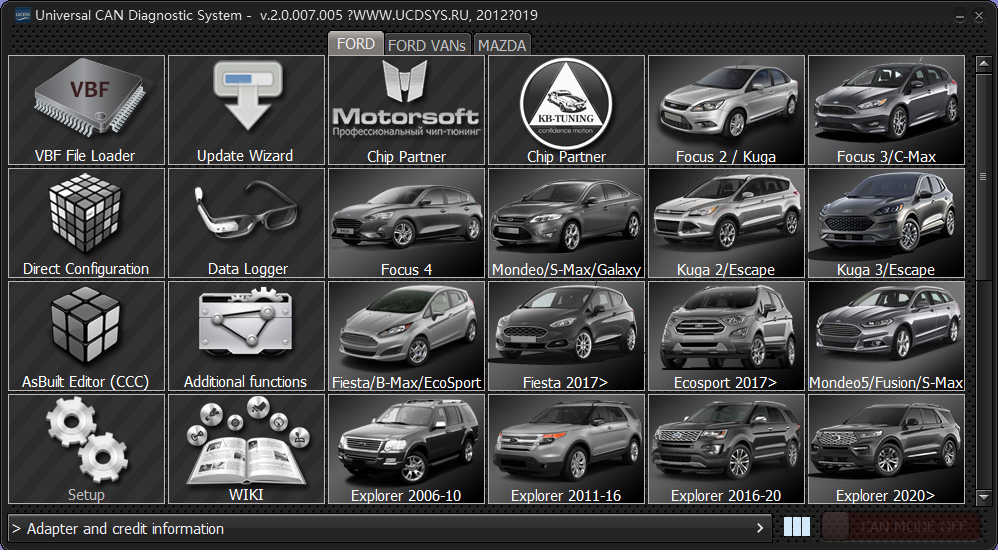Click the arrow at the right of the adapter bar

point(759,528)
